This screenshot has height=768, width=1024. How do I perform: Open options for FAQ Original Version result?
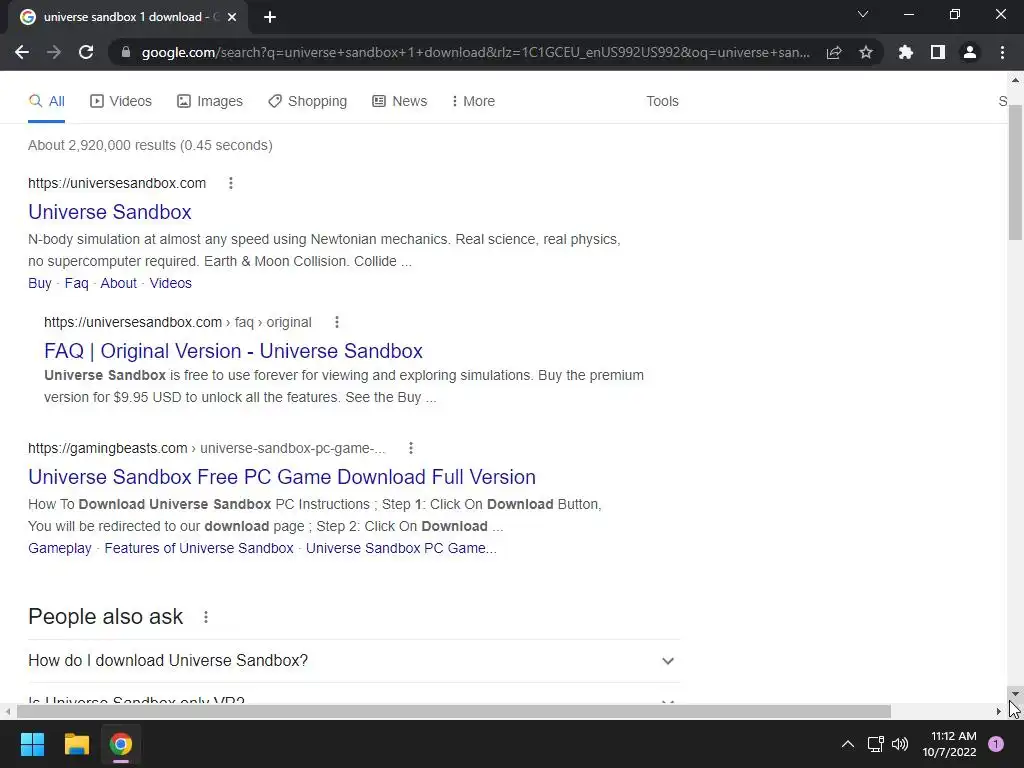(337, 322)
